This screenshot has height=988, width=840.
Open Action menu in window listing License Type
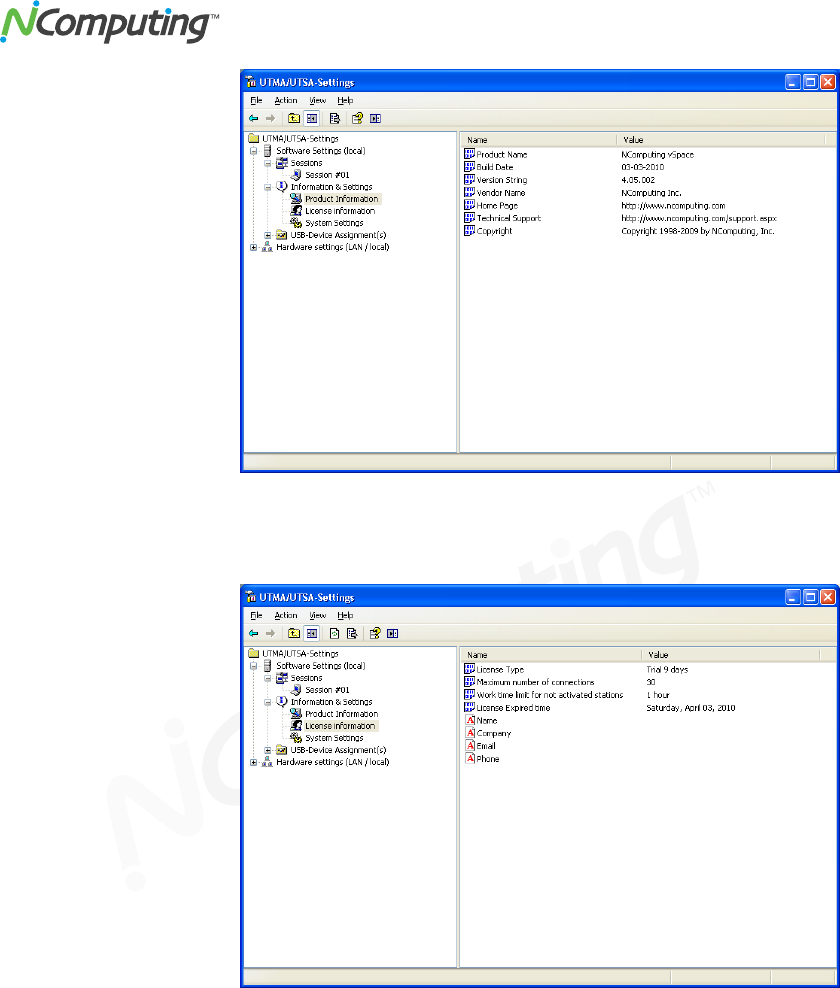point(285,615)
